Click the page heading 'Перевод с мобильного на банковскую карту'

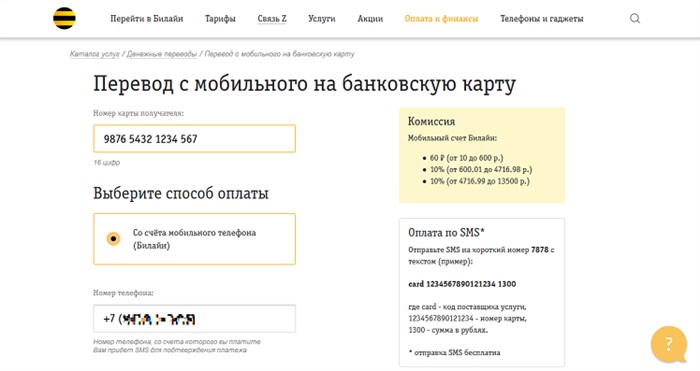click(304, 84)
